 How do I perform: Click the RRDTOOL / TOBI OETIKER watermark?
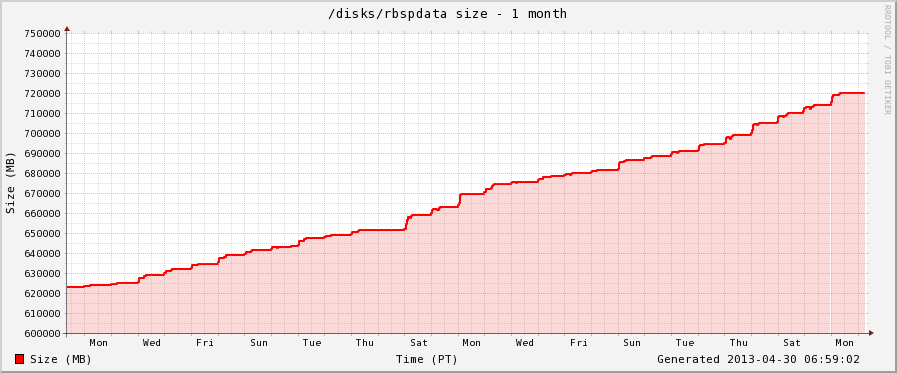pyautogui.click(x=887, y=60)
